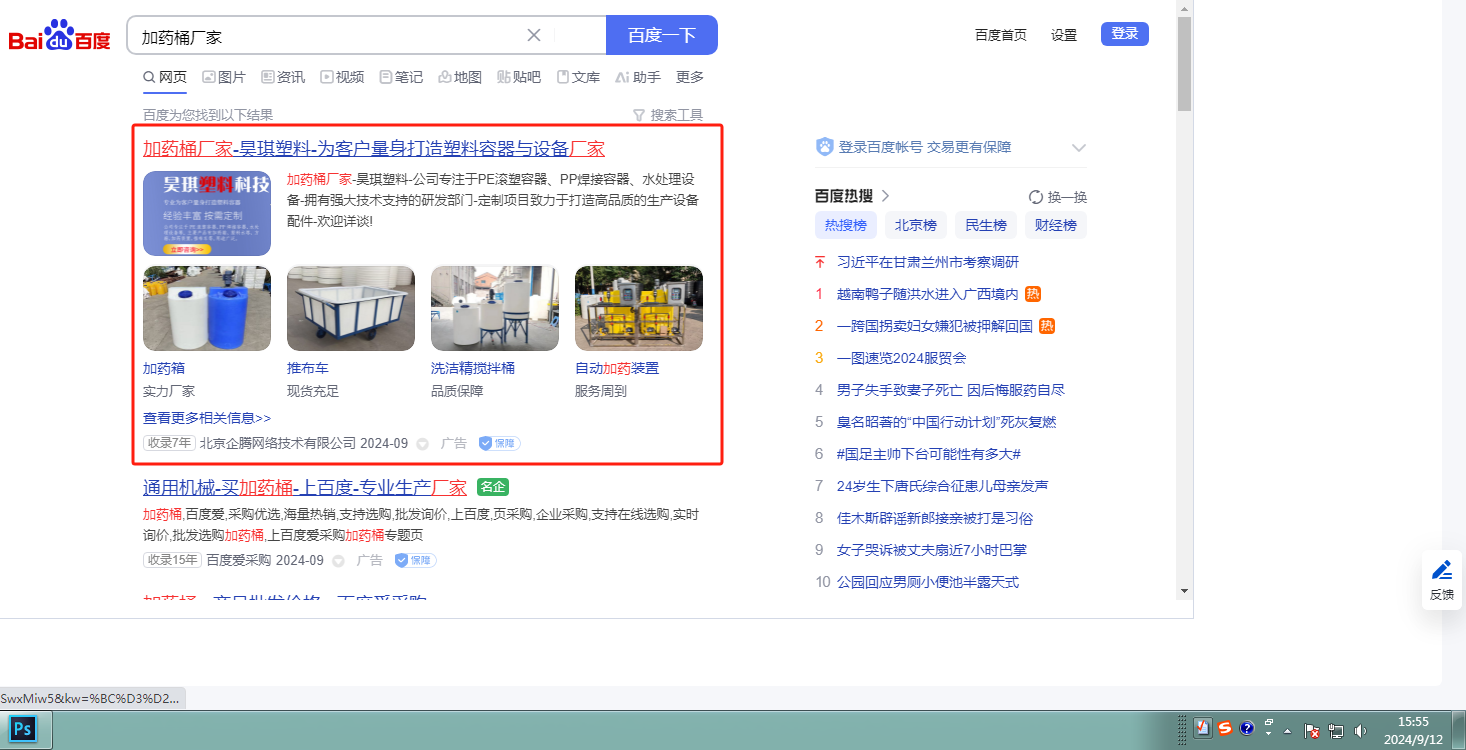The image size is (1466, 750).
Task: Click the page vertical scrollbar down arrow
Action: 1185,590
